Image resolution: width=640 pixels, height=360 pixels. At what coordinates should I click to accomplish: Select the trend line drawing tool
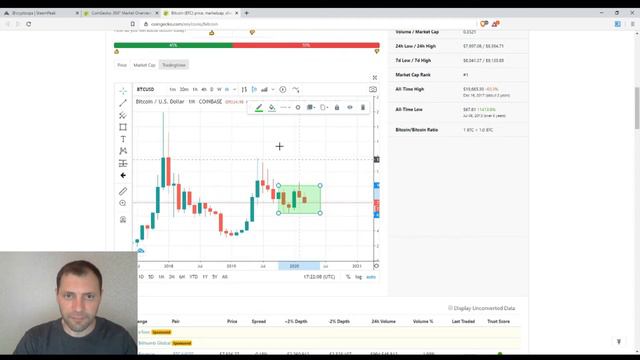click(x=123, y=103)
